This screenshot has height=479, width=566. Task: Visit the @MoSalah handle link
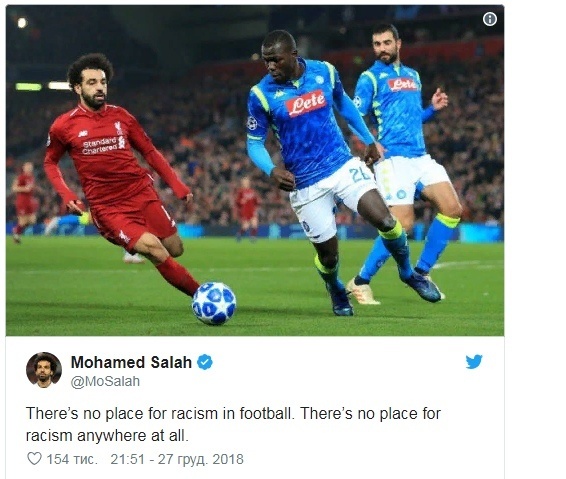[105, 381]
